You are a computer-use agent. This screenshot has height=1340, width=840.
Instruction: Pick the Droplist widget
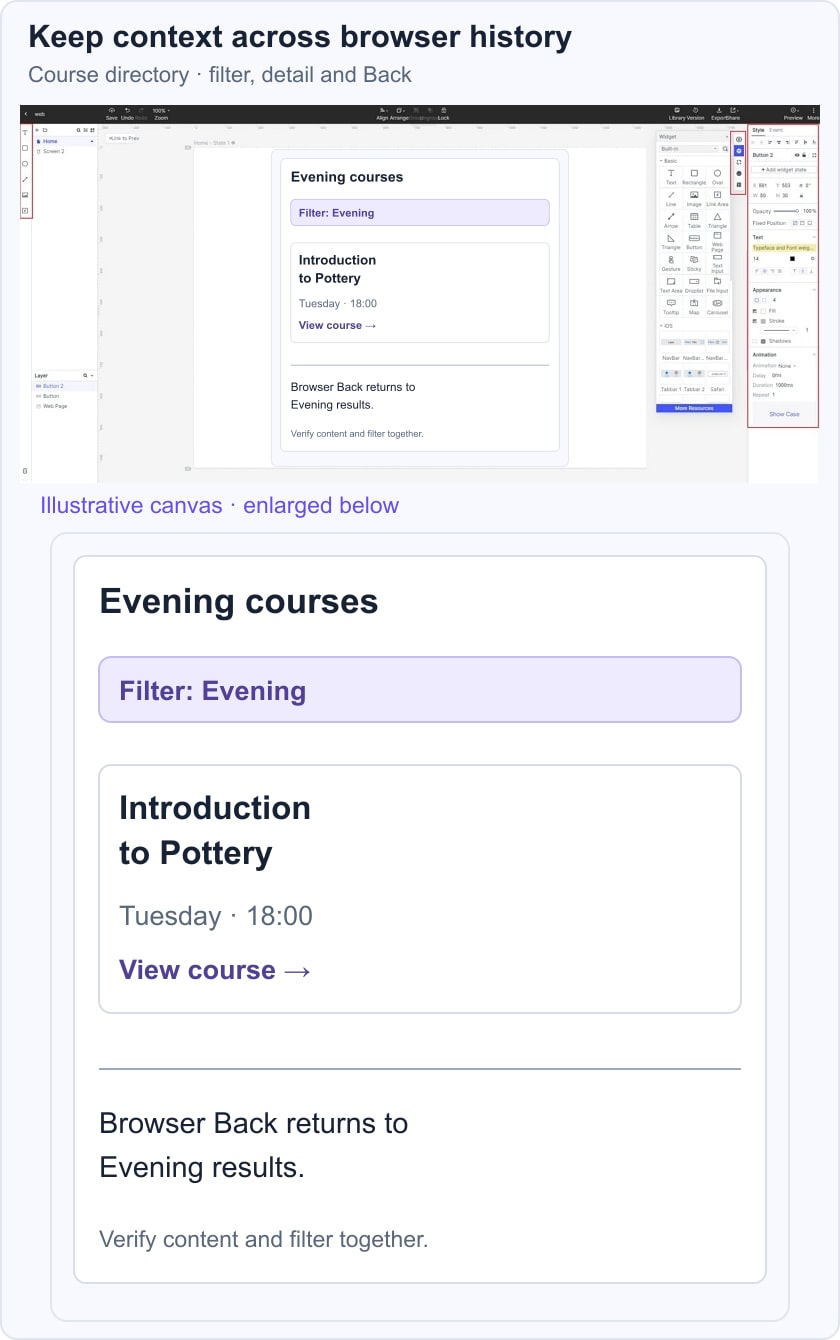(694, 286)
